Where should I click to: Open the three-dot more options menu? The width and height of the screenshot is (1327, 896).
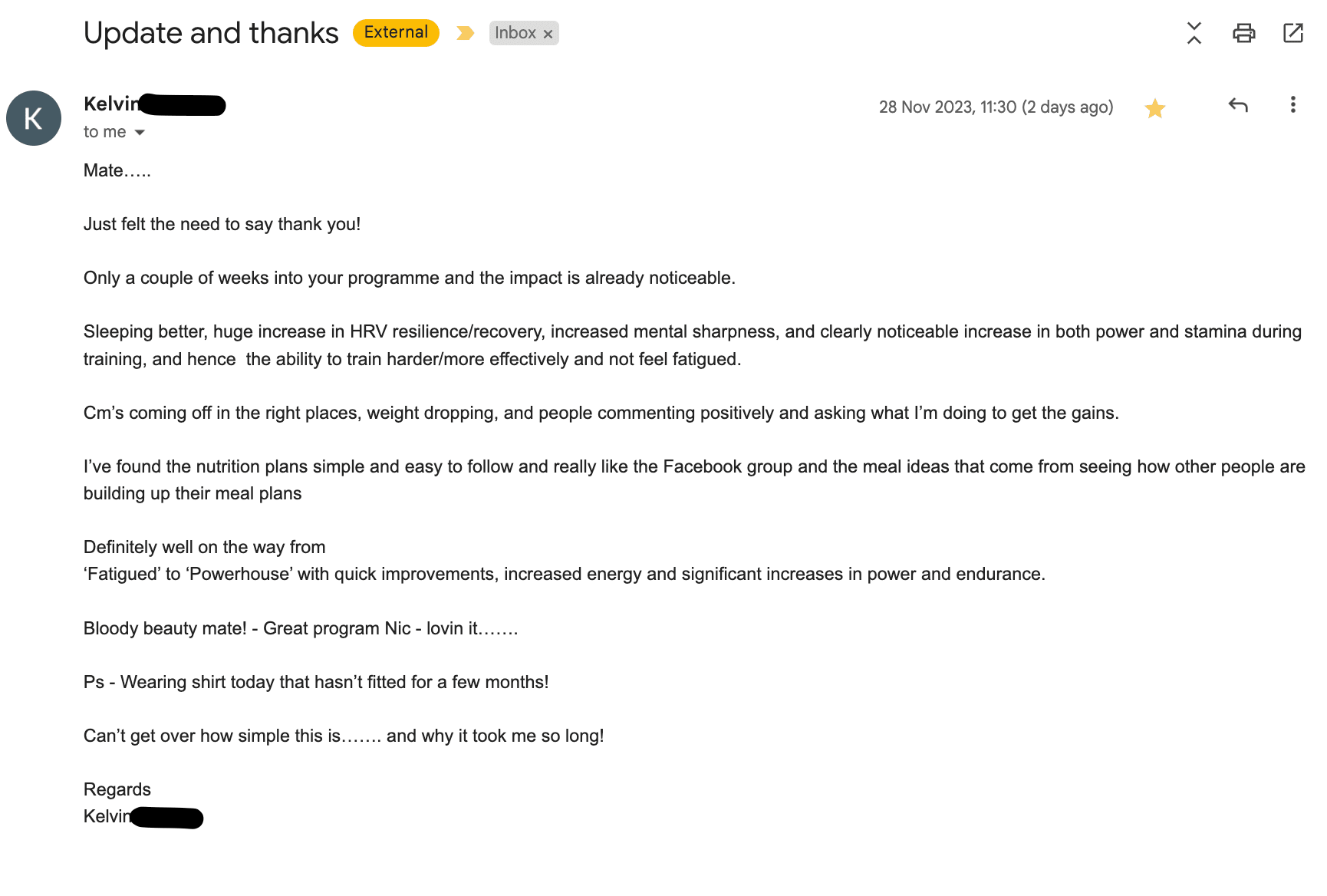(1293, 105)
